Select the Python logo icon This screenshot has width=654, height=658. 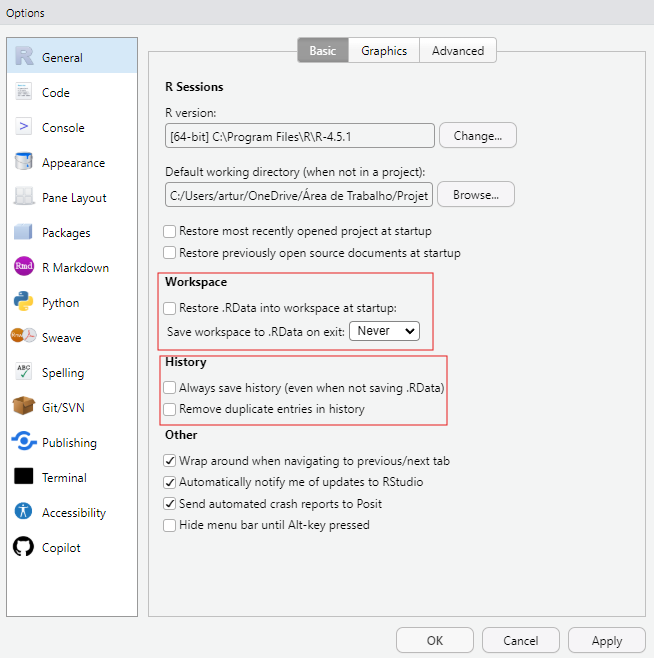click(x=24, y=303)
